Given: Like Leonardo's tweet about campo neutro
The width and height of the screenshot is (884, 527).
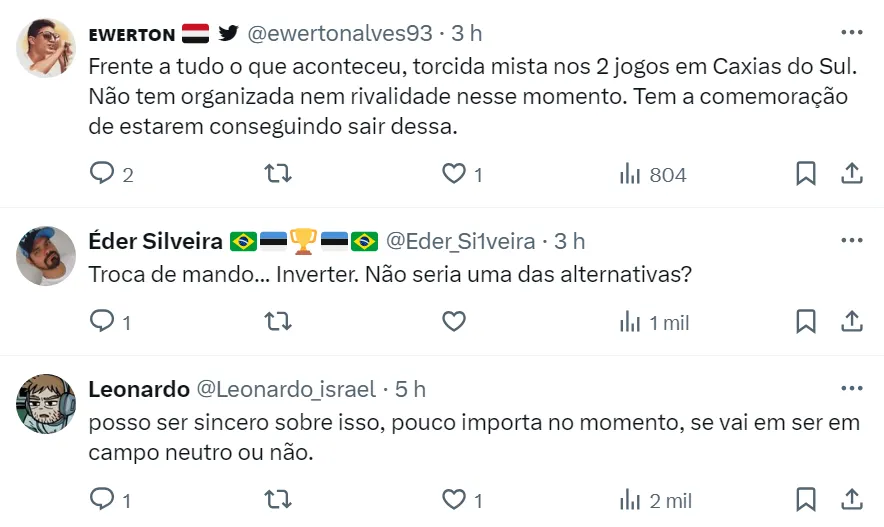Looking at the screenshot, I should coord(455,499).
